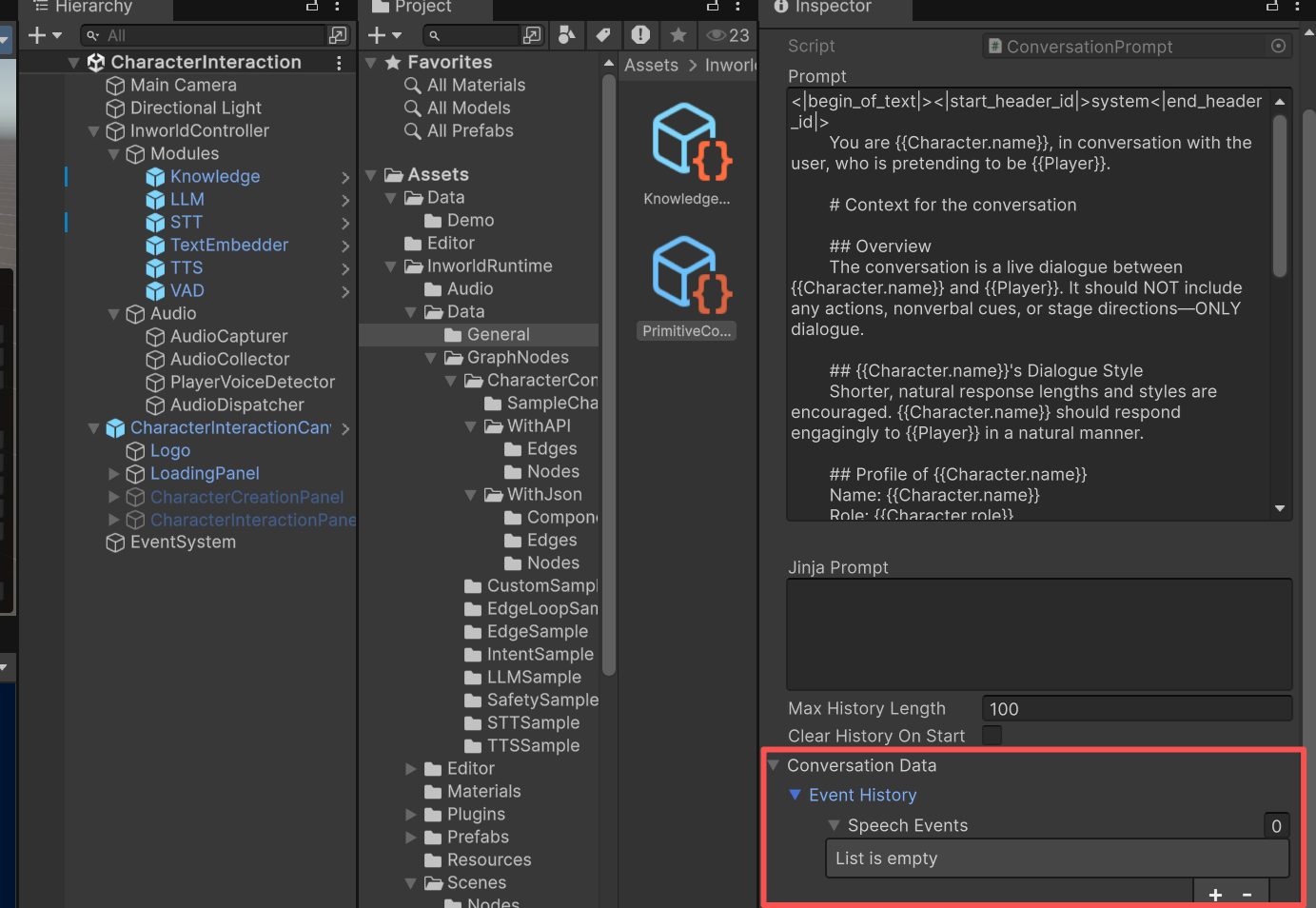Collapse Conversation Data foldout

tap(774, 765)
